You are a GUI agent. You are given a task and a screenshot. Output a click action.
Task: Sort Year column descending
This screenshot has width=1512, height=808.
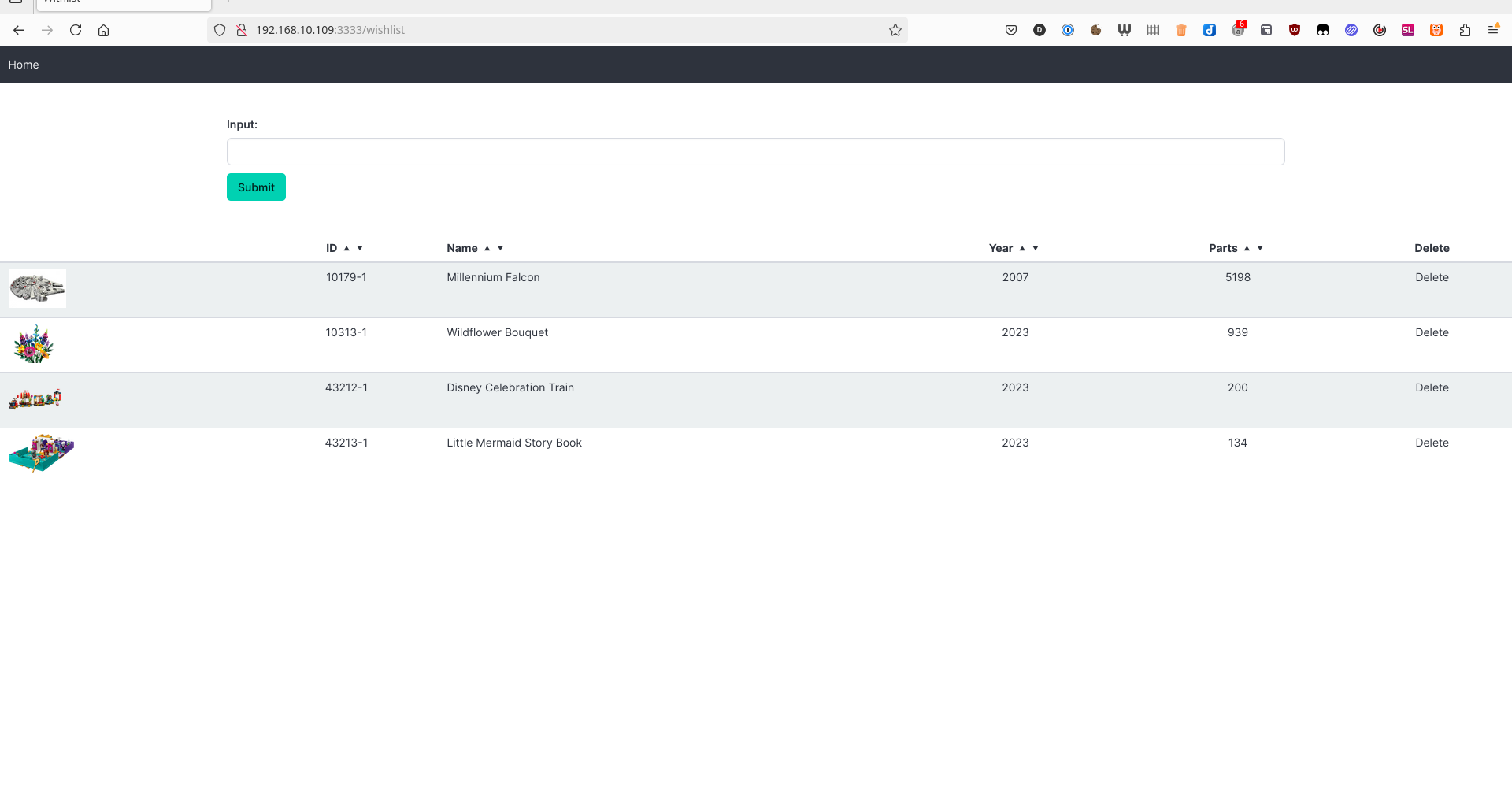pyautogui.click(x=1036, y=248)
